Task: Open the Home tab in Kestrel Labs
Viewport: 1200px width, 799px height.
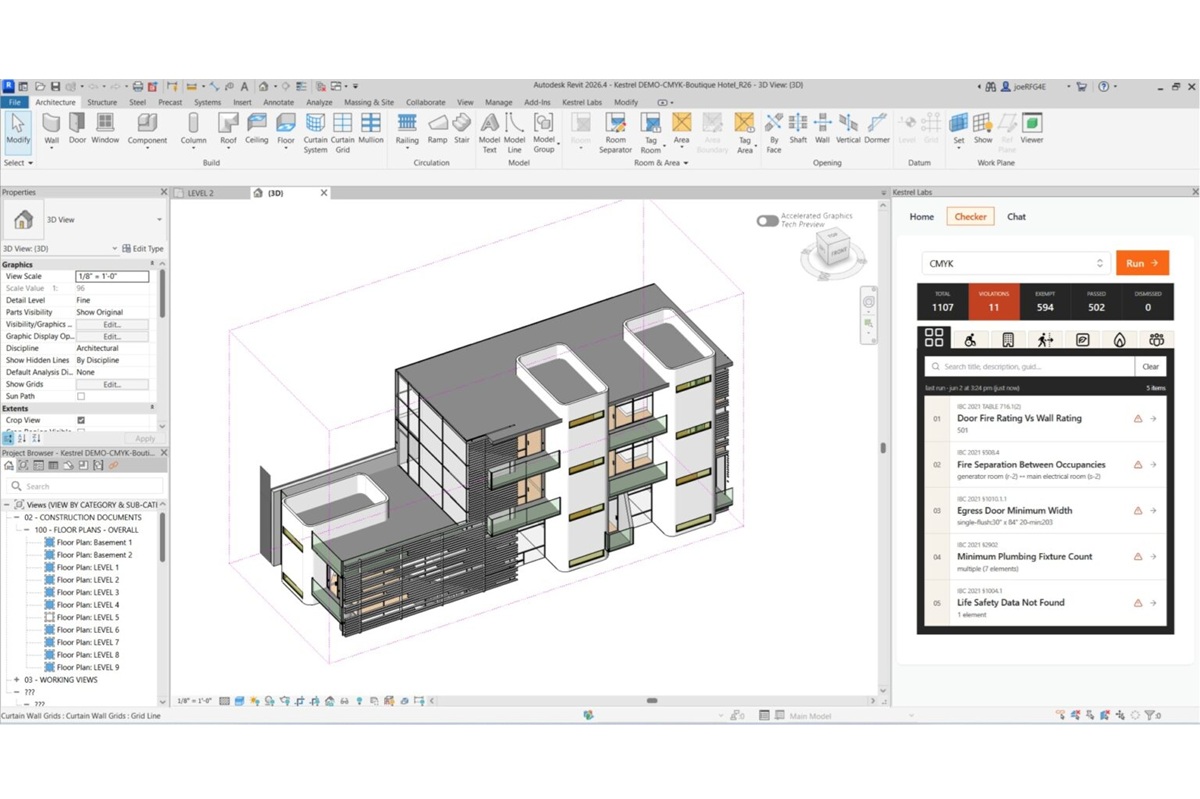Action: tap(921, 216)
